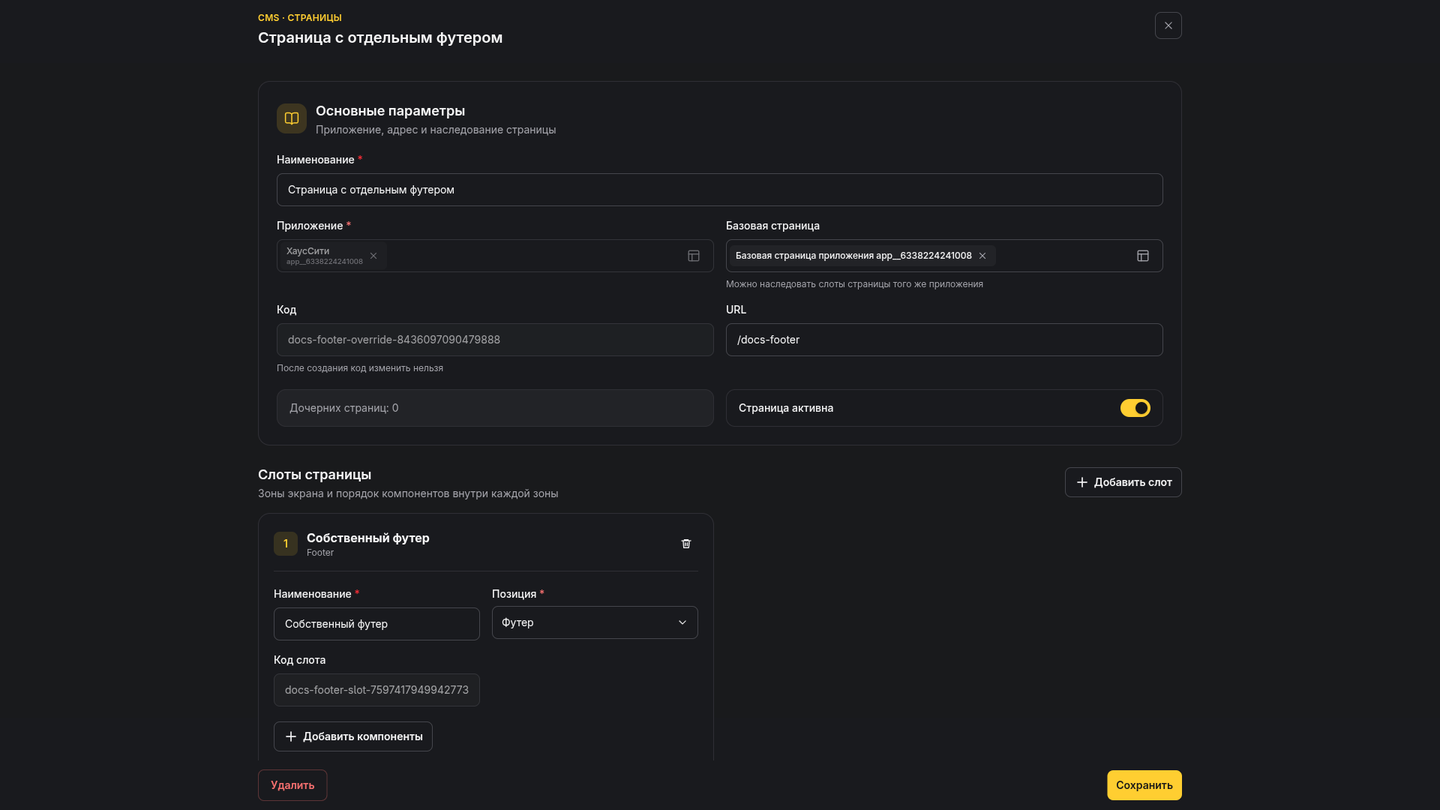Focus the slot Наименование input Собственный футер

(x=377, y=624)
